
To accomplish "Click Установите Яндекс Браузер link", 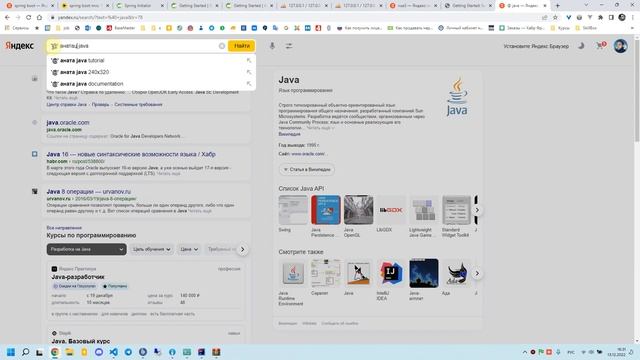I will (536, 46).
